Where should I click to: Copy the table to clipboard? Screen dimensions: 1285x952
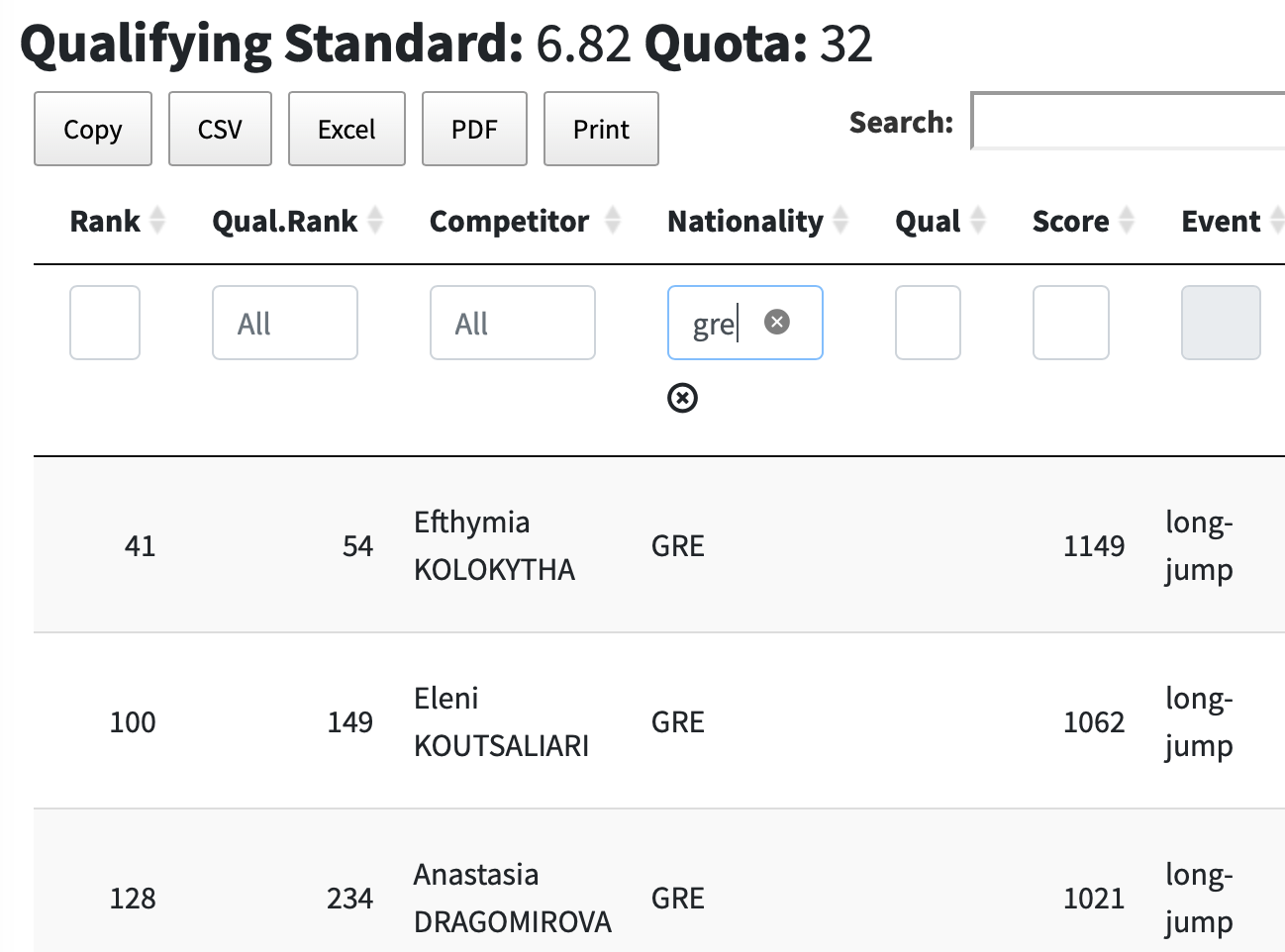[x=93, y=129]
